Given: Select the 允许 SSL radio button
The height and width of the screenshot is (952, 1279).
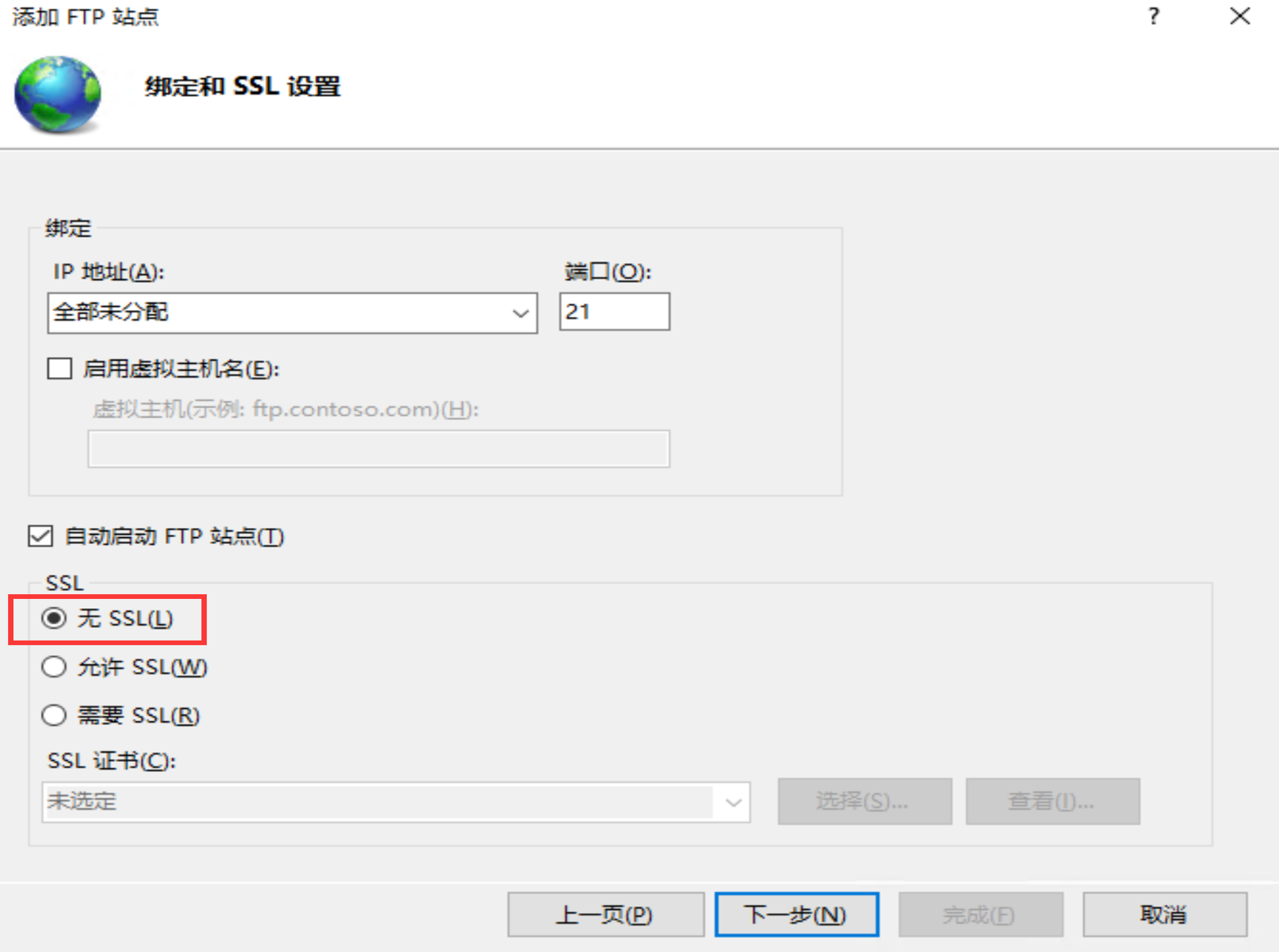Looking at the screenshot, I should click(x=54, y=666).
